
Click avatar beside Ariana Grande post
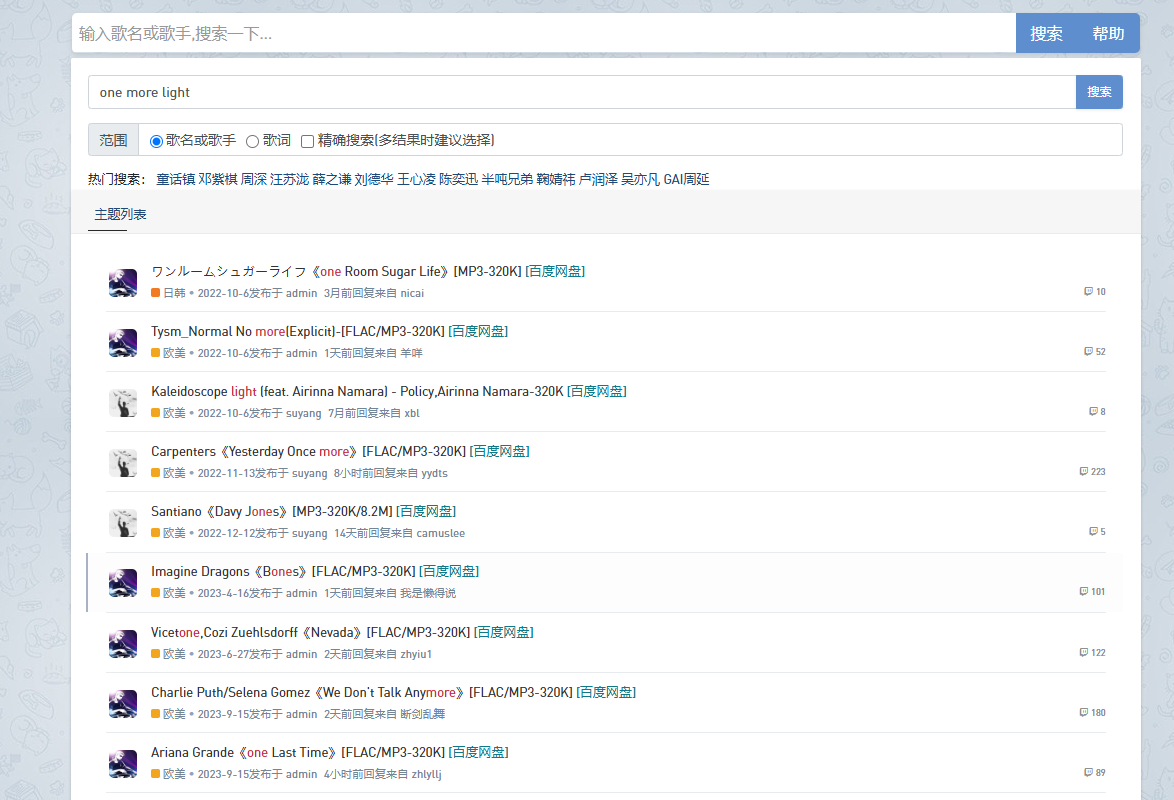[123, 764]
